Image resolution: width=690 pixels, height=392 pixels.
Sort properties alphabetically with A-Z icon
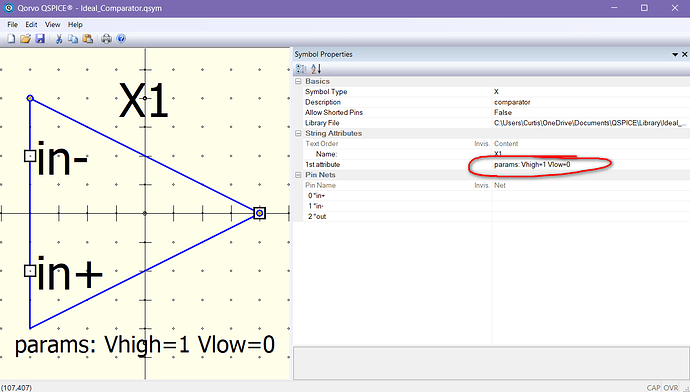pyautogui.click(x=316, y=69)
